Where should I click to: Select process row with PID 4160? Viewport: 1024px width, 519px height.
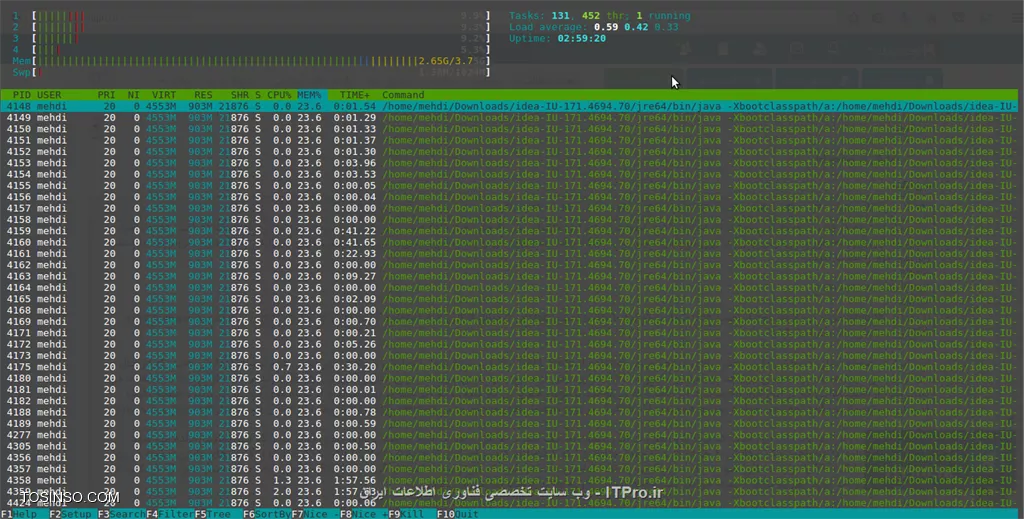509,242
